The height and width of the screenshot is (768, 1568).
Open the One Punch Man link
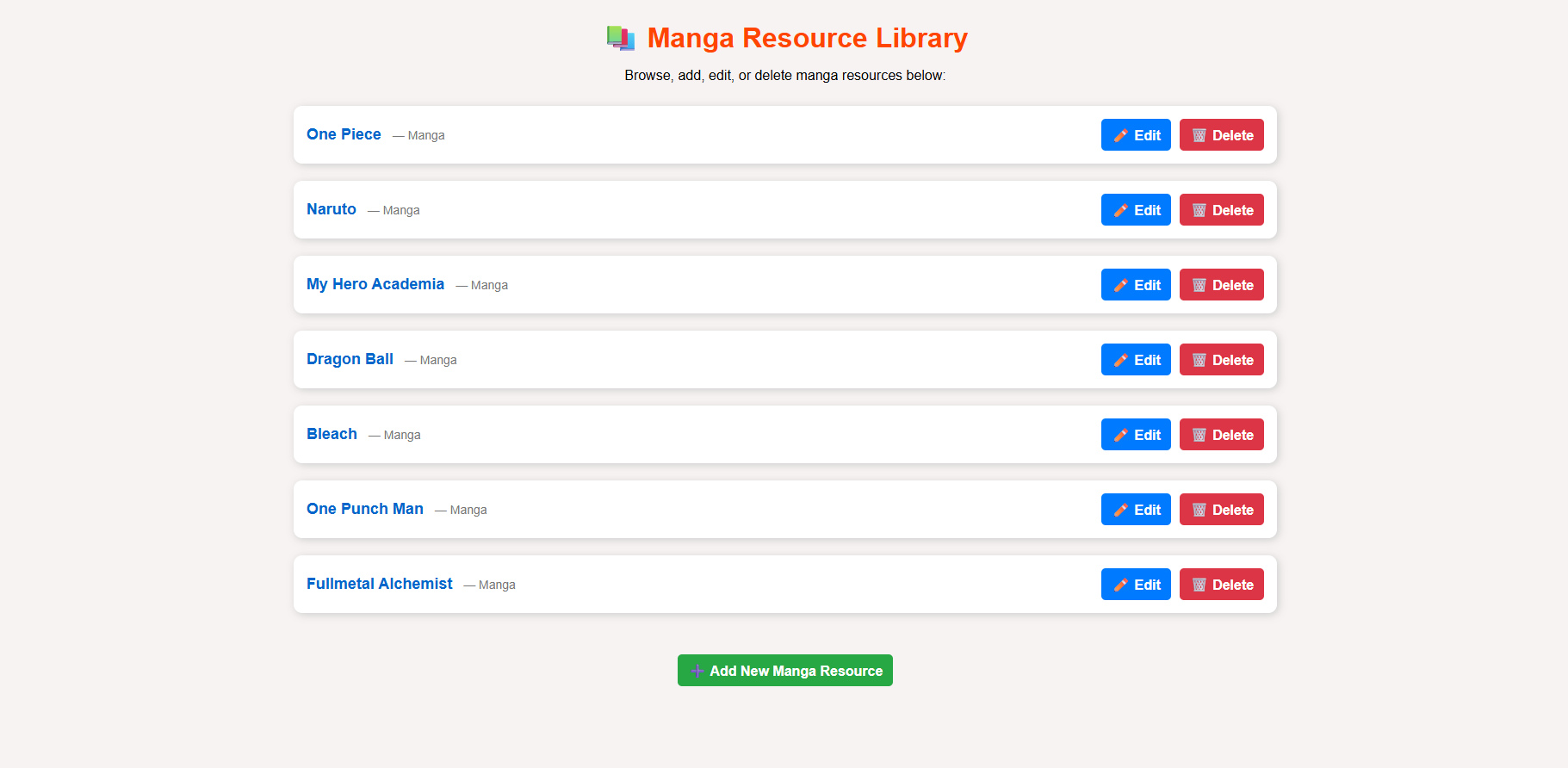365,509
